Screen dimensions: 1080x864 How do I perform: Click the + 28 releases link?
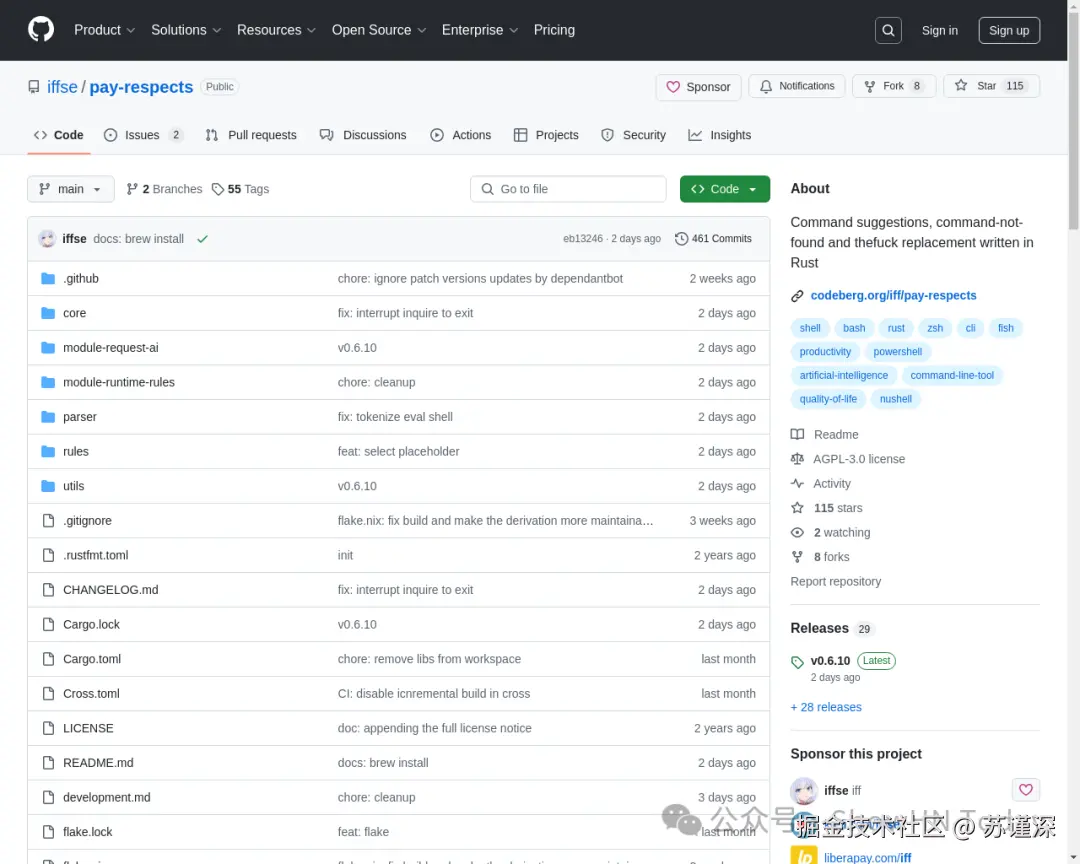(x=826, y=707)
